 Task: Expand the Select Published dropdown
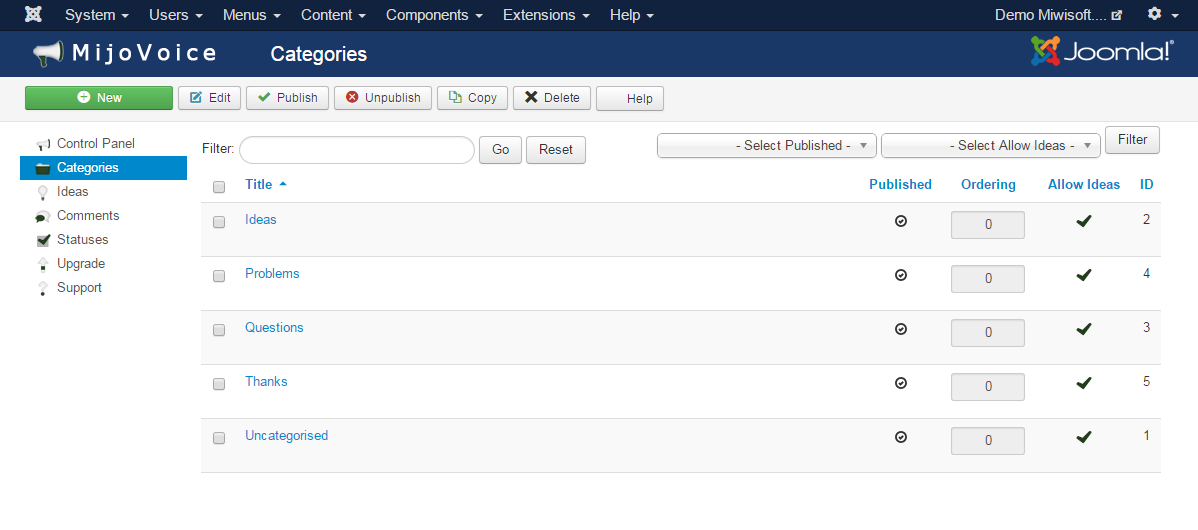(767, 146)
